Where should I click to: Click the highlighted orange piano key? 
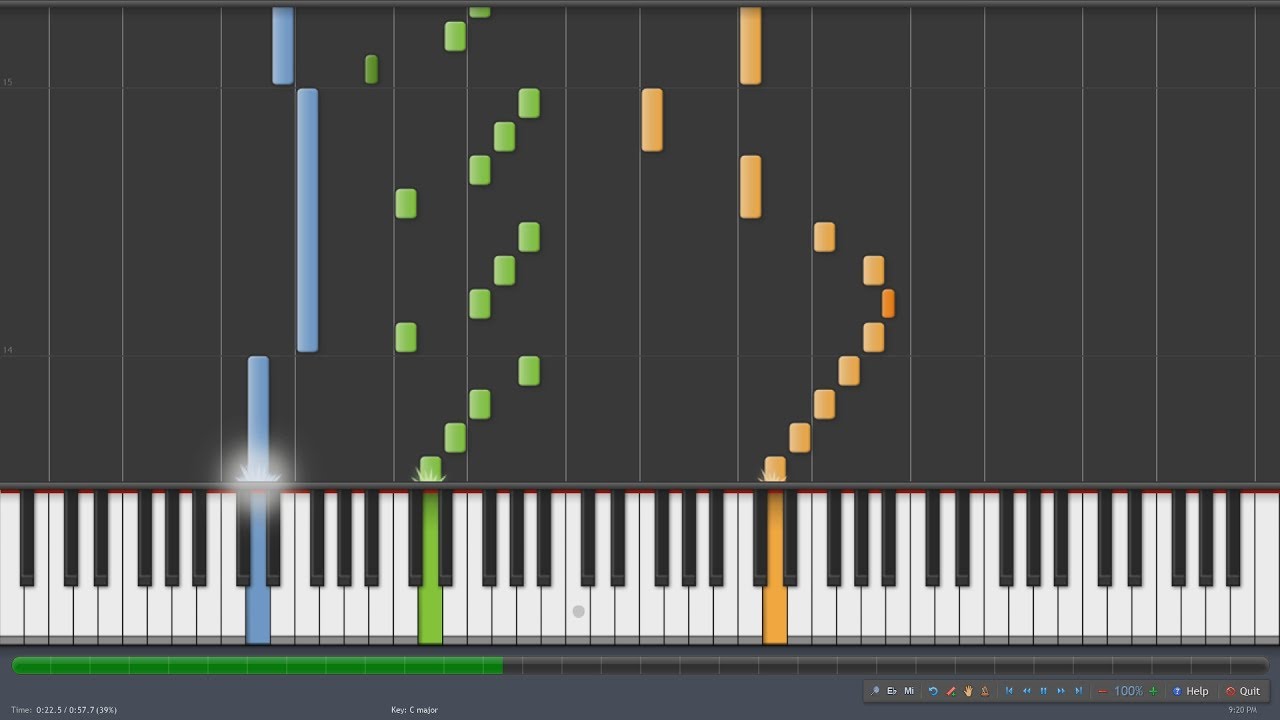tap(774, 600)
